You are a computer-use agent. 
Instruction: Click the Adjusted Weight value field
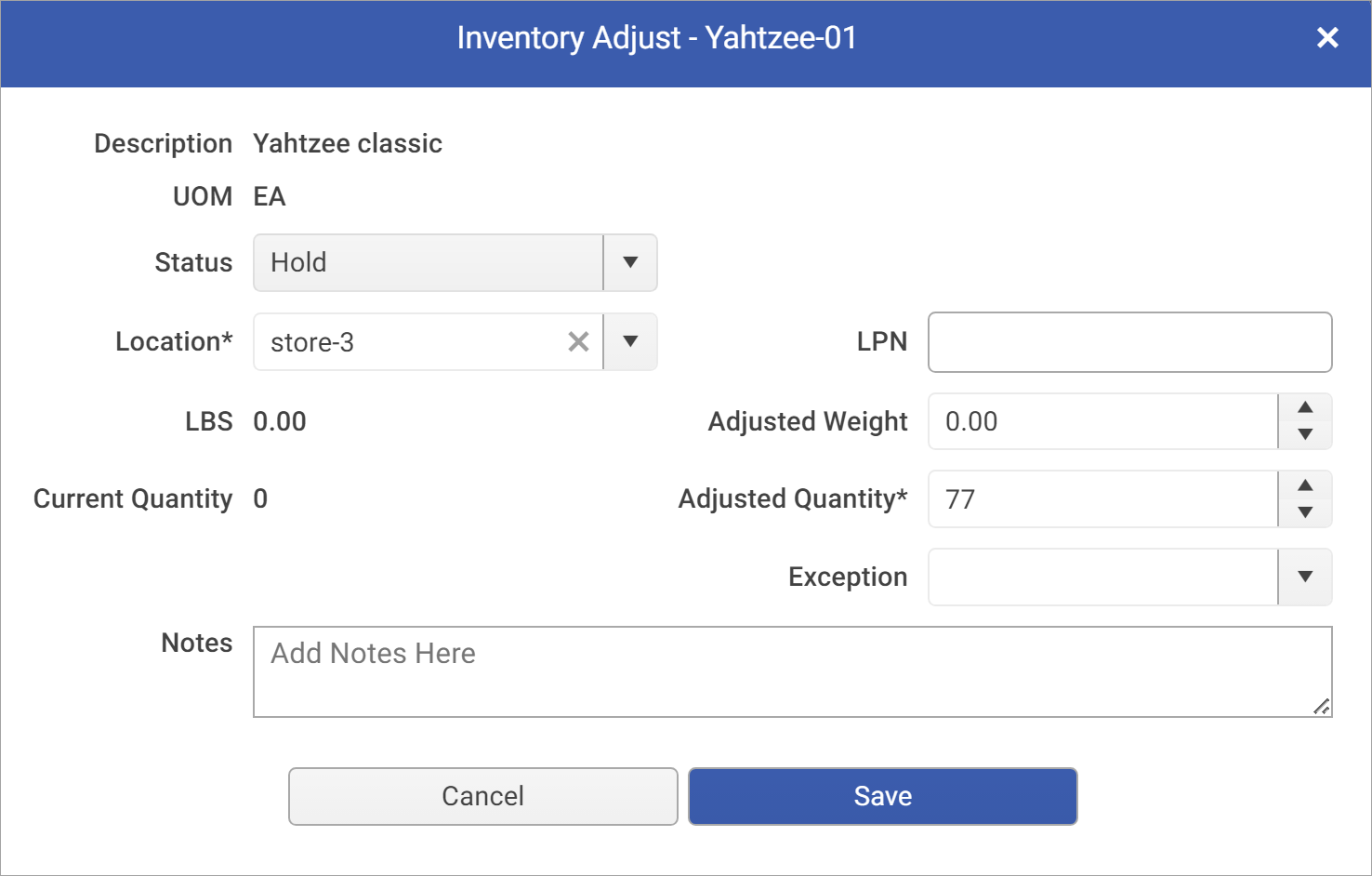tap(1102, 421)
